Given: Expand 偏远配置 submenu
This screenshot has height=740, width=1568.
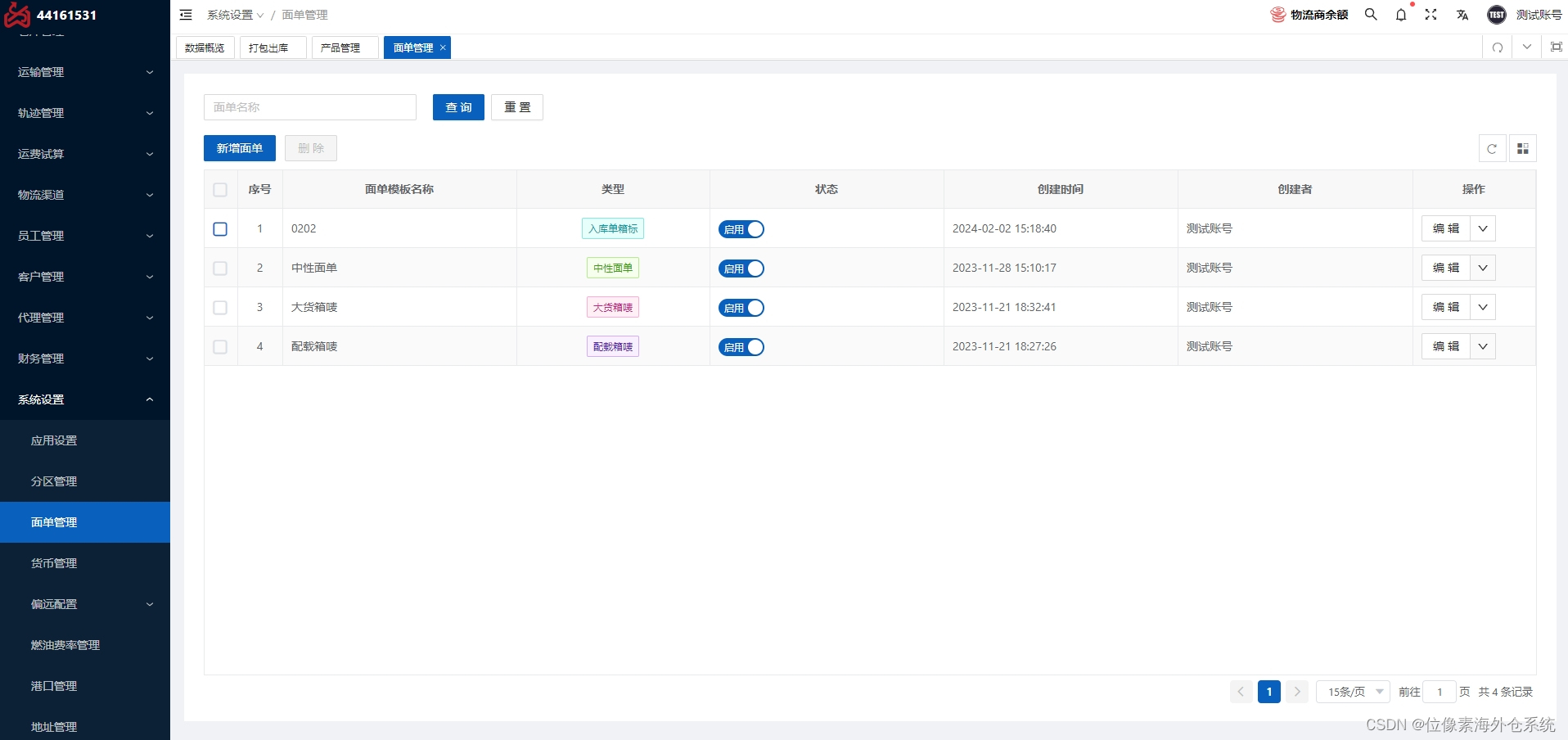Looking at the screenshot, I should 85,604.
